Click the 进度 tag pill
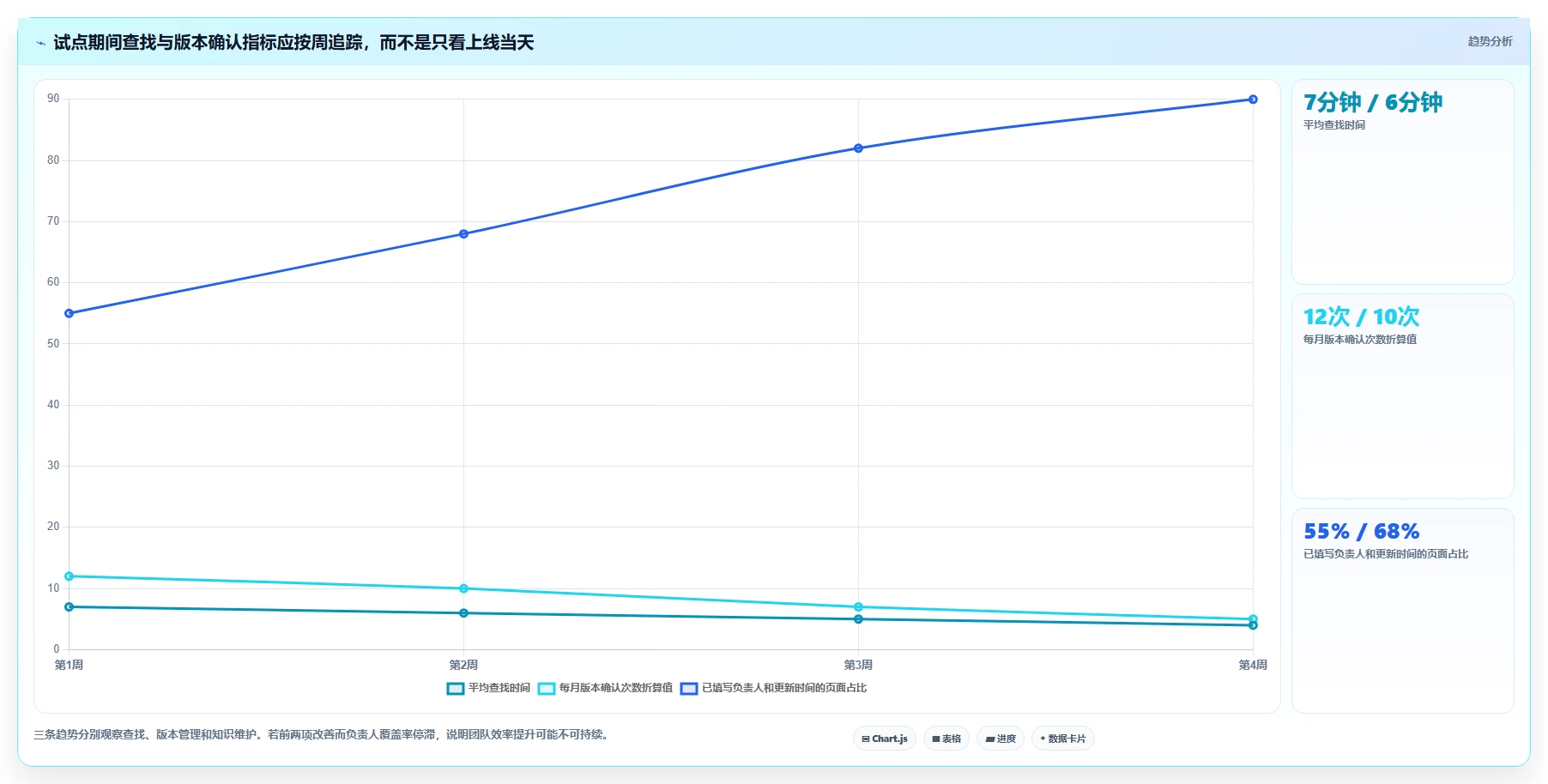 tap(1001, 739)
